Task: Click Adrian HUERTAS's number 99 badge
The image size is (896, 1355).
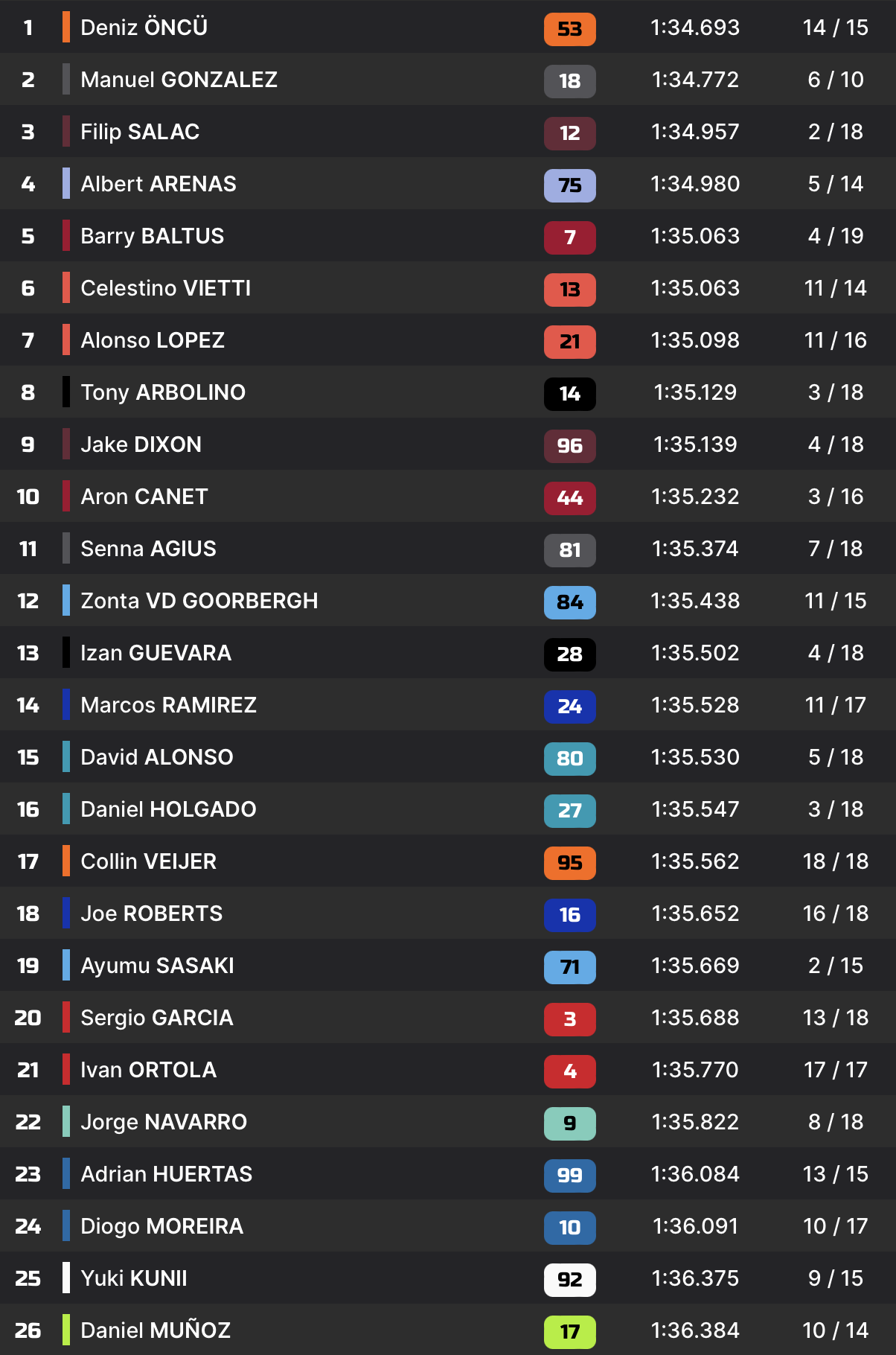Action: point(569,1176)
